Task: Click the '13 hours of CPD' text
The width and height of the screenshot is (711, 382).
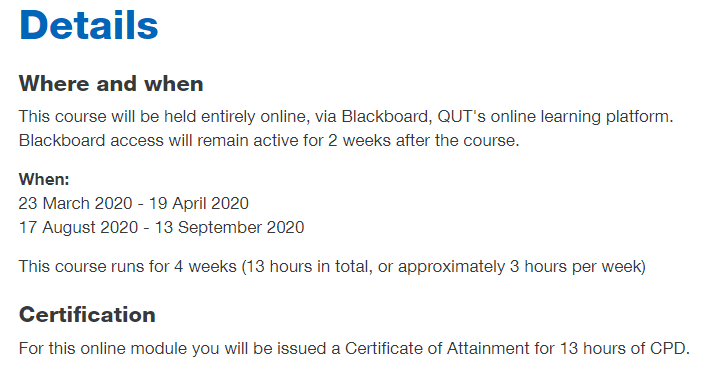Action: [624, 348]
